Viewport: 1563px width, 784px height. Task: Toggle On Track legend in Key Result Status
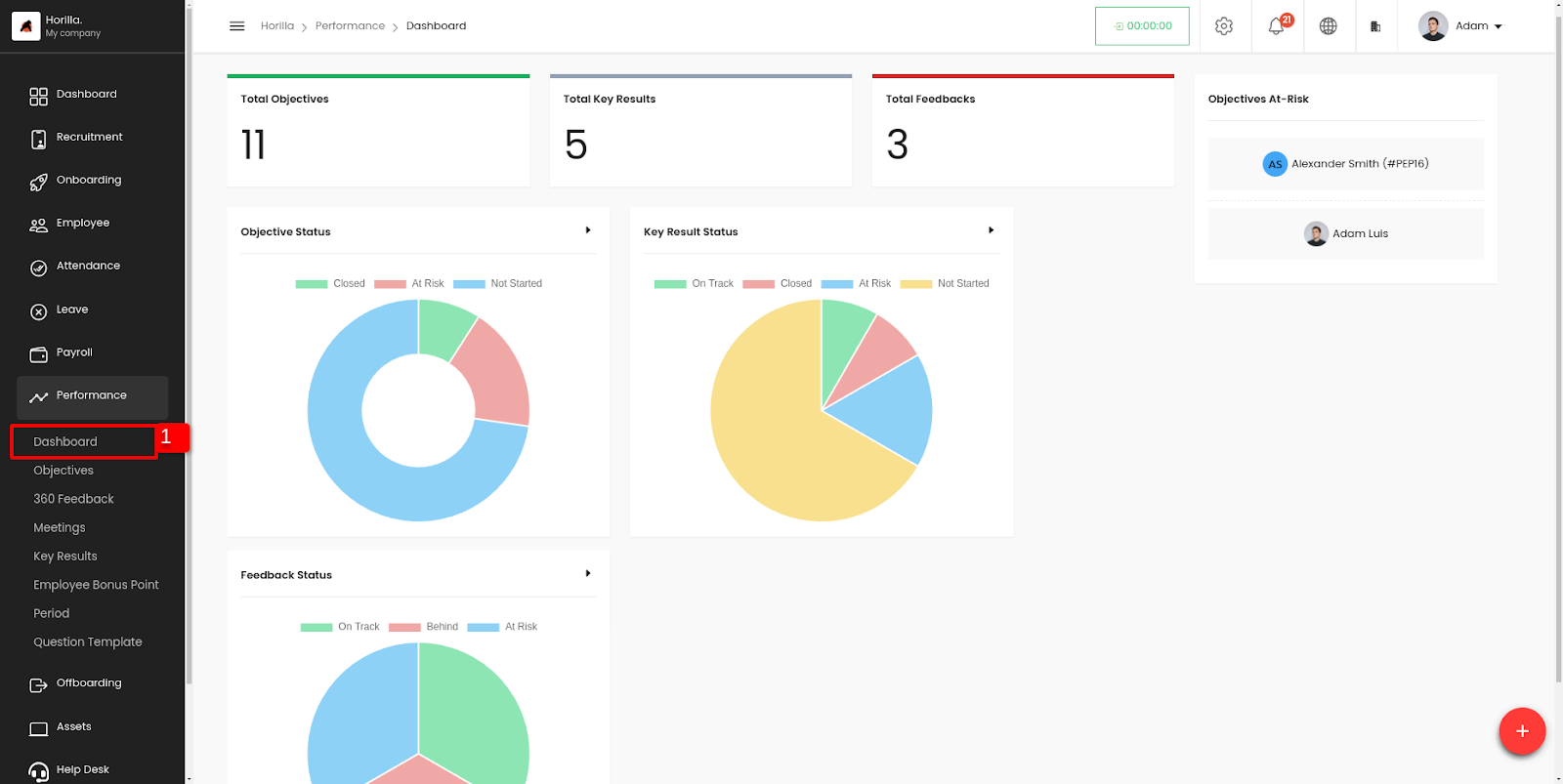tap(694, 284)
